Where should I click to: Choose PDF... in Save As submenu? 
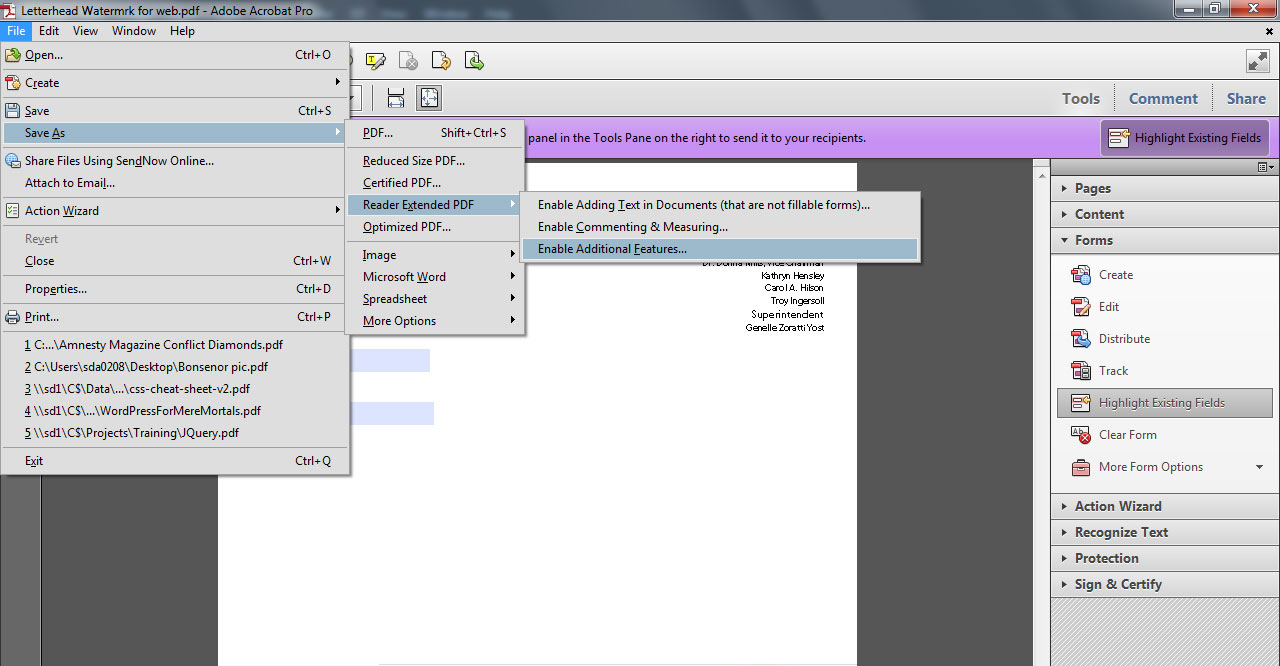tap(435, 133)
